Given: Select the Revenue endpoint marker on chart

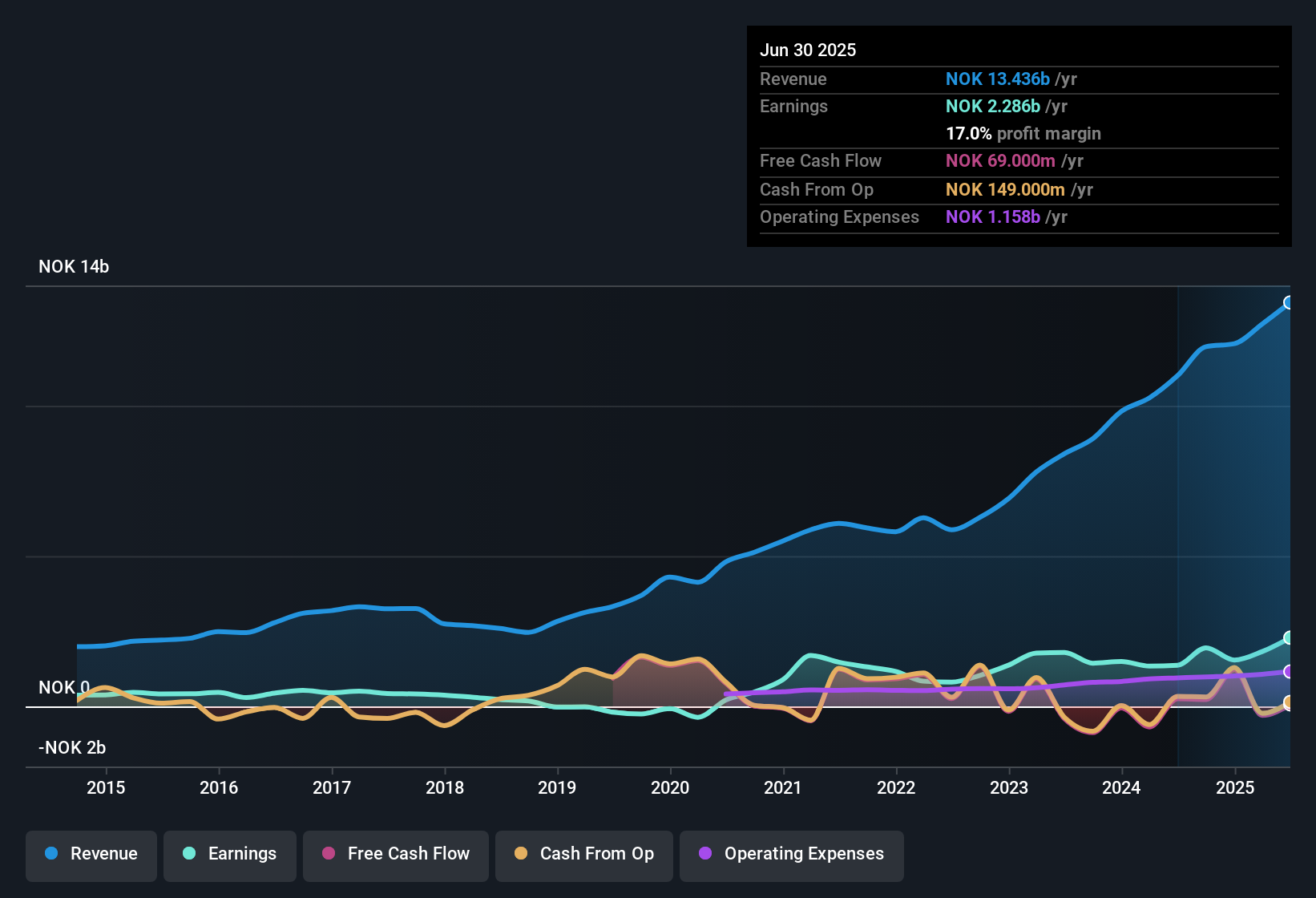Looking at the screenshot, I should pyautogui.click(x=1289, y=302).
